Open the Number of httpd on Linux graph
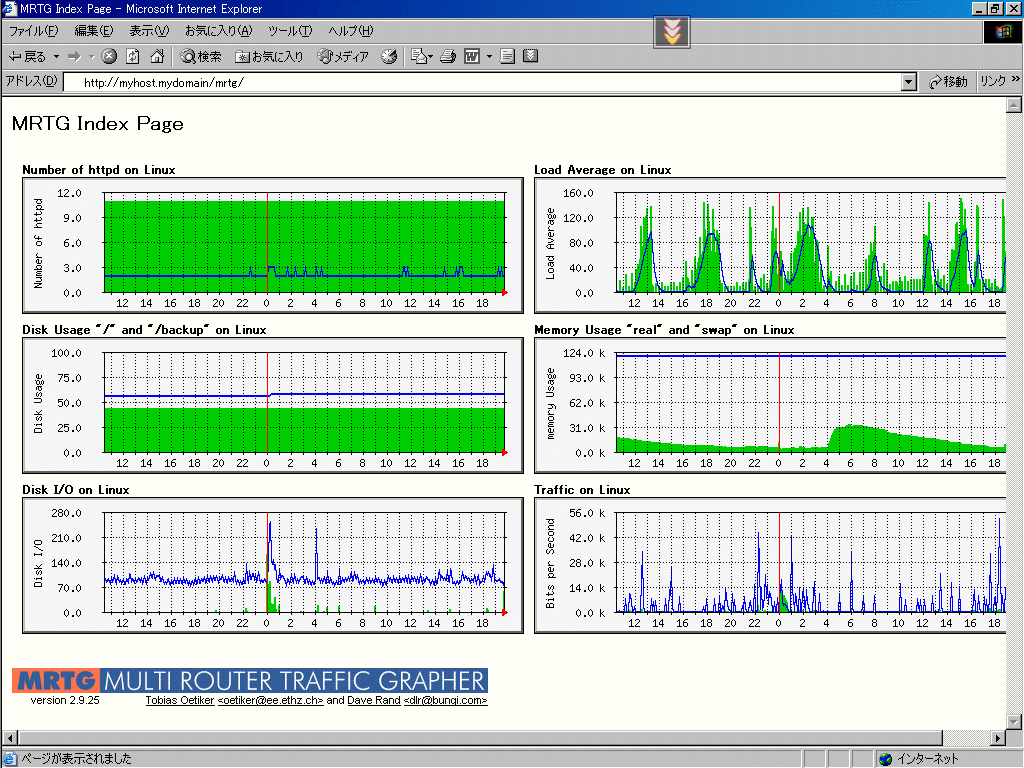The width and height of the screenshot is (1024, 768). 272,245
